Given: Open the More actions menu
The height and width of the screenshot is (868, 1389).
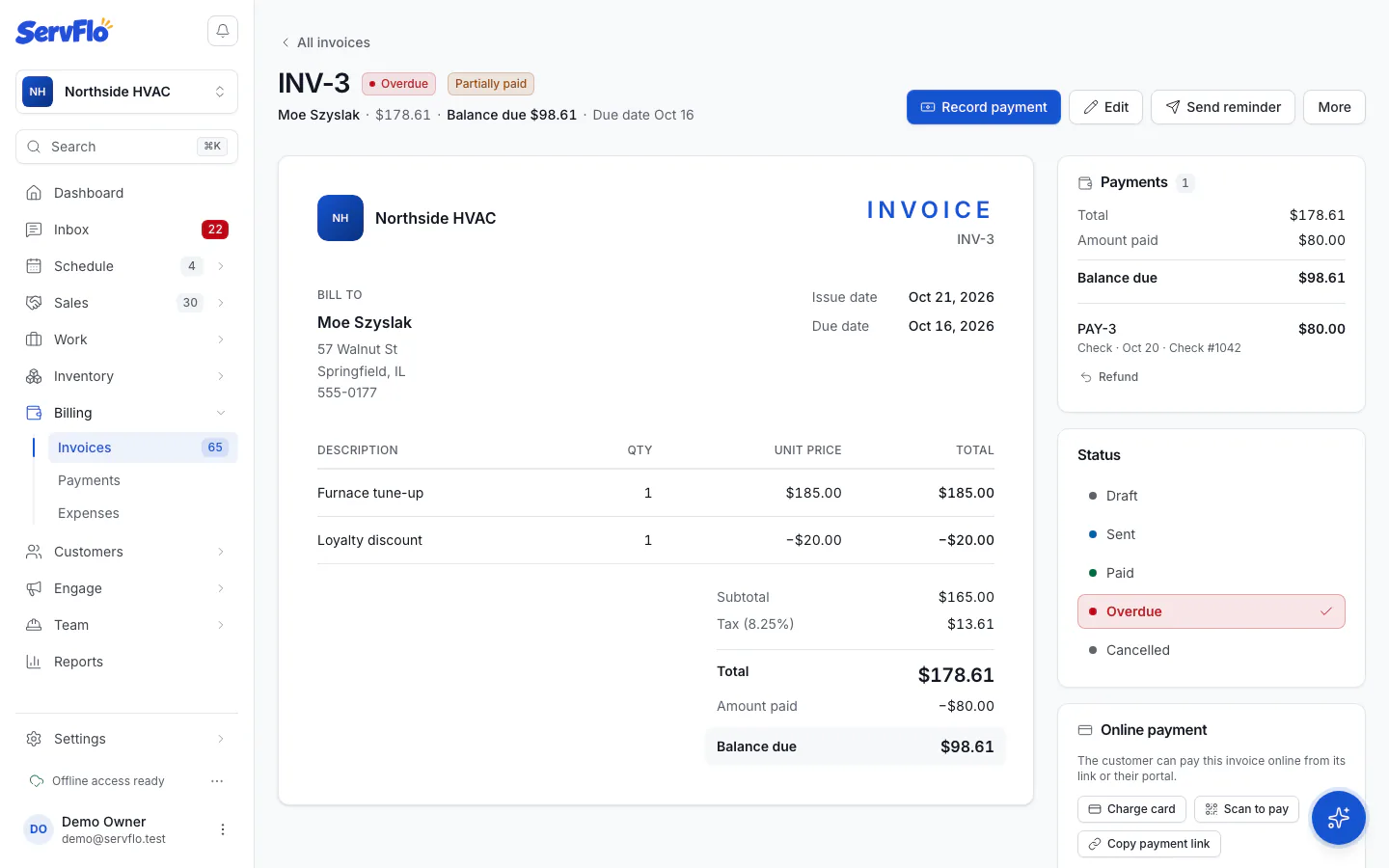Looking at the screenshot, I should point(1334,107).
